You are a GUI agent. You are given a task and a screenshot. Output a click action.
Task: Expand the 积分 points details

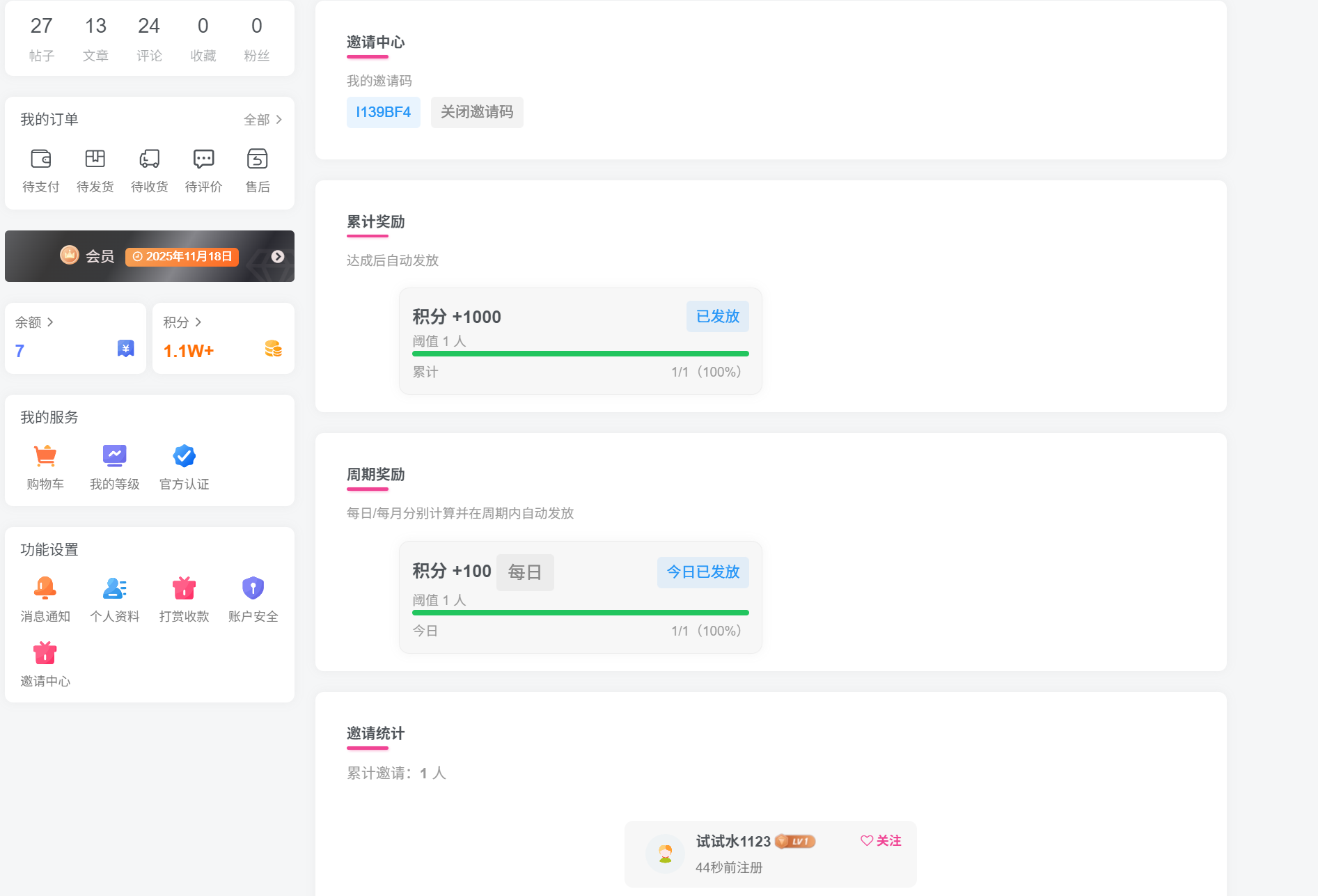(x=182, y=322)
